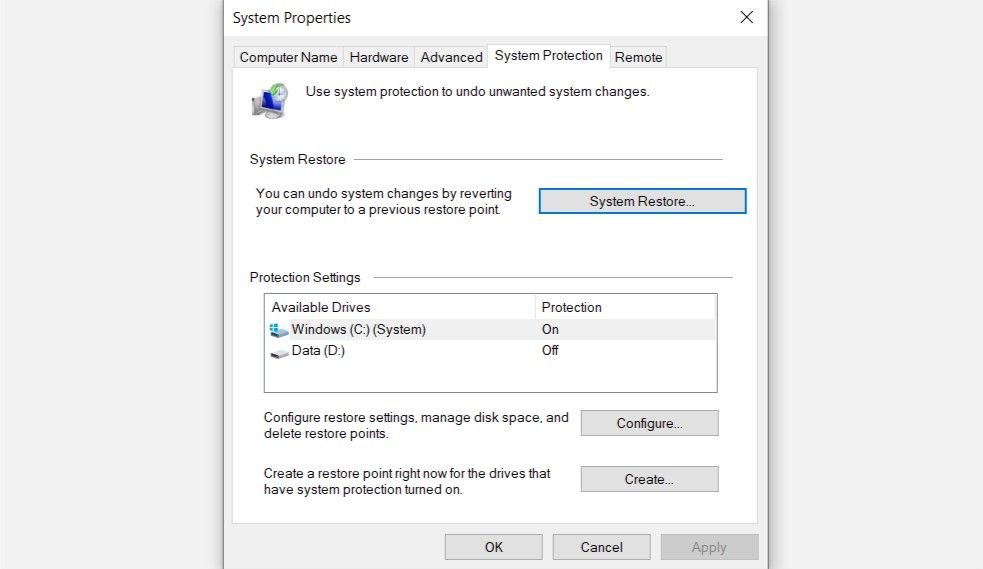Viewport: 983px width, 569px height.
Task: Select the Windows (C:) (System) row
Action: (490, 330)
